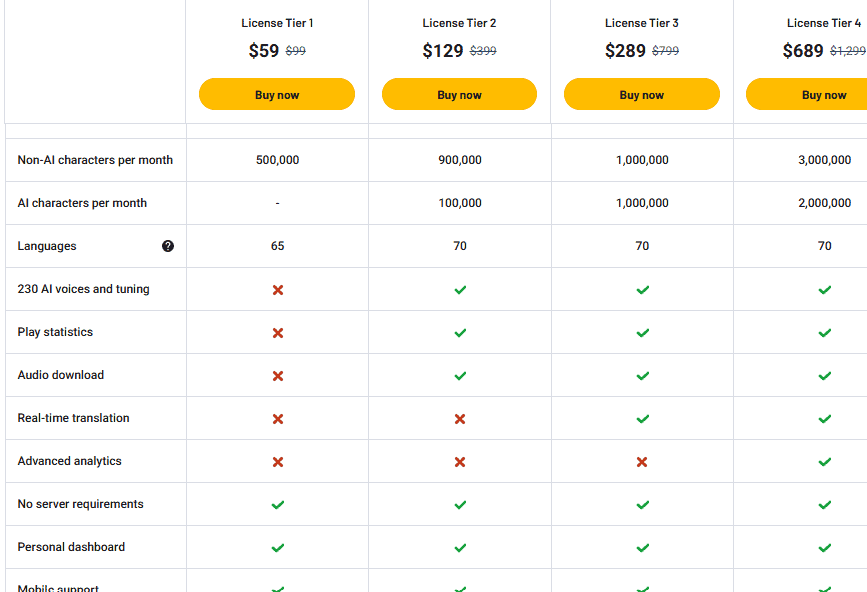Click the red cross for Advanced analytics Tier 3
867x592 pixels.
[x=641, y=461]
